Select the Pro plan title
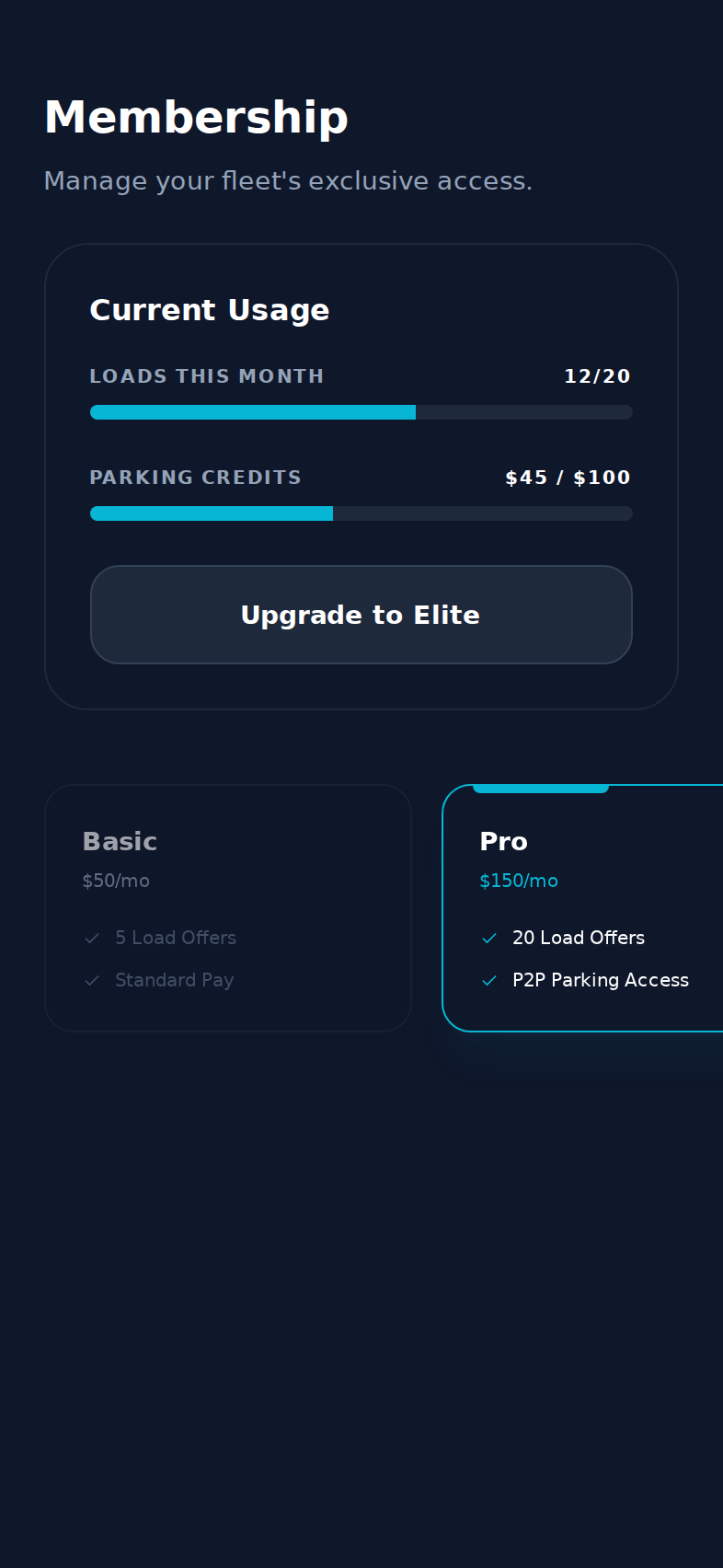 coord(503,842)
